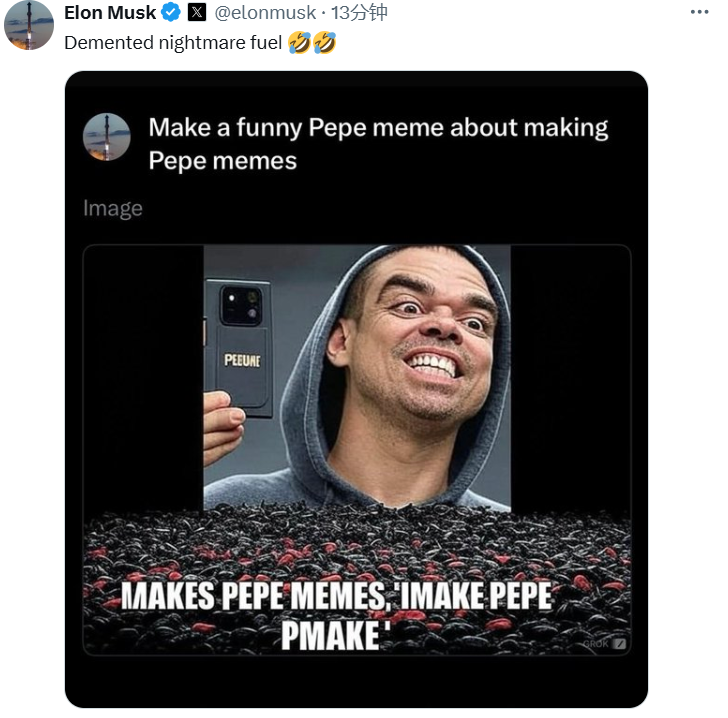Viewport: 728px width, 718px height.
Task: Click the gray "Image" label
Action: 113,208
